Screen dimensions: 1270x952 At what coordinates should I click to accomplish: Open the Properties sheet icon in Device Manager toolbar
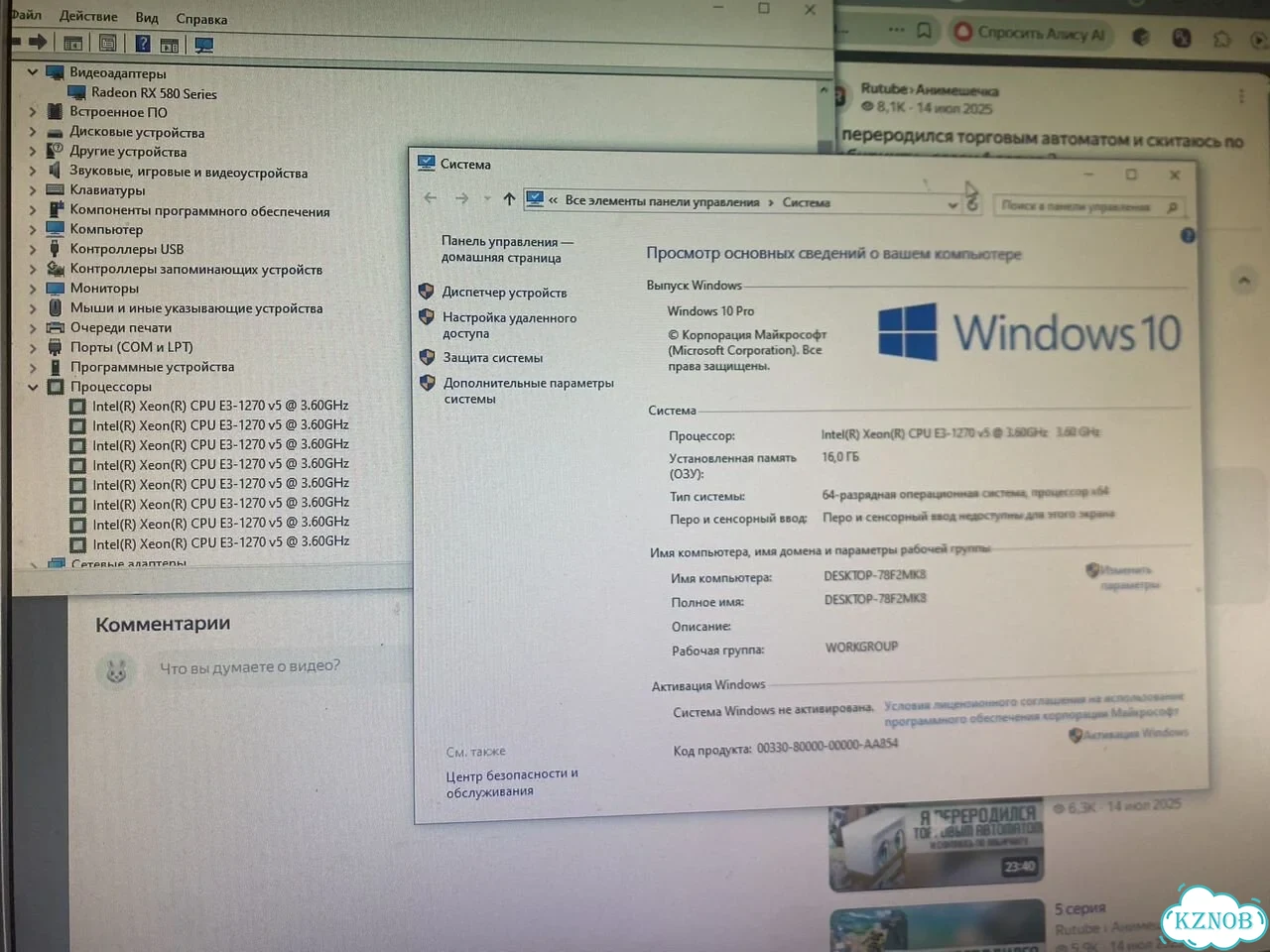coord(107,43)
